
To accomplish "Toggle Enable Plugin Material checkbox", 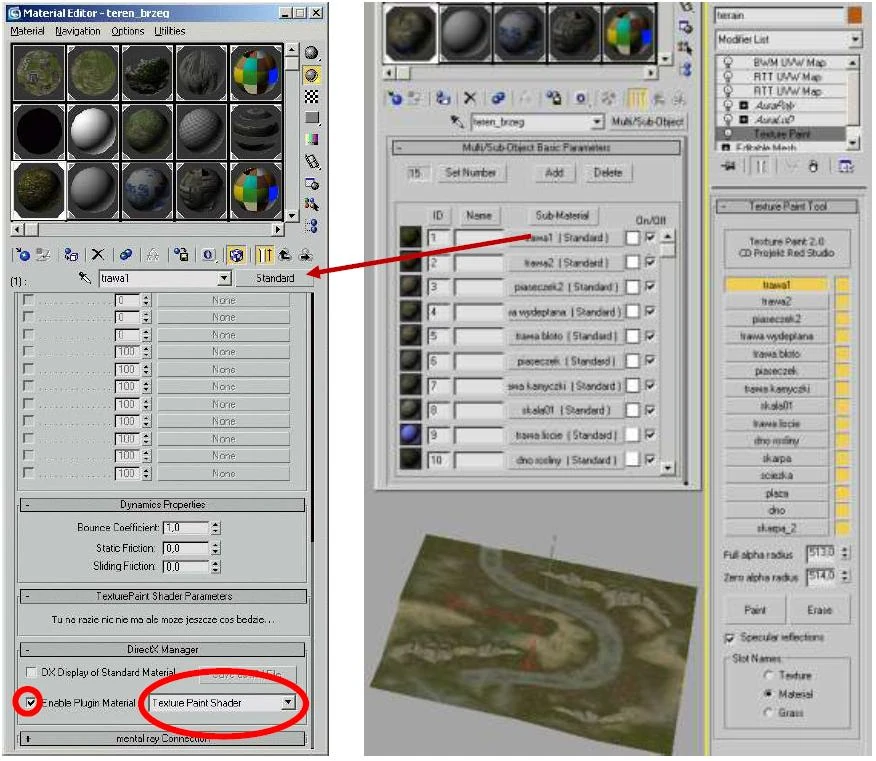I will (x=31, y=702).
